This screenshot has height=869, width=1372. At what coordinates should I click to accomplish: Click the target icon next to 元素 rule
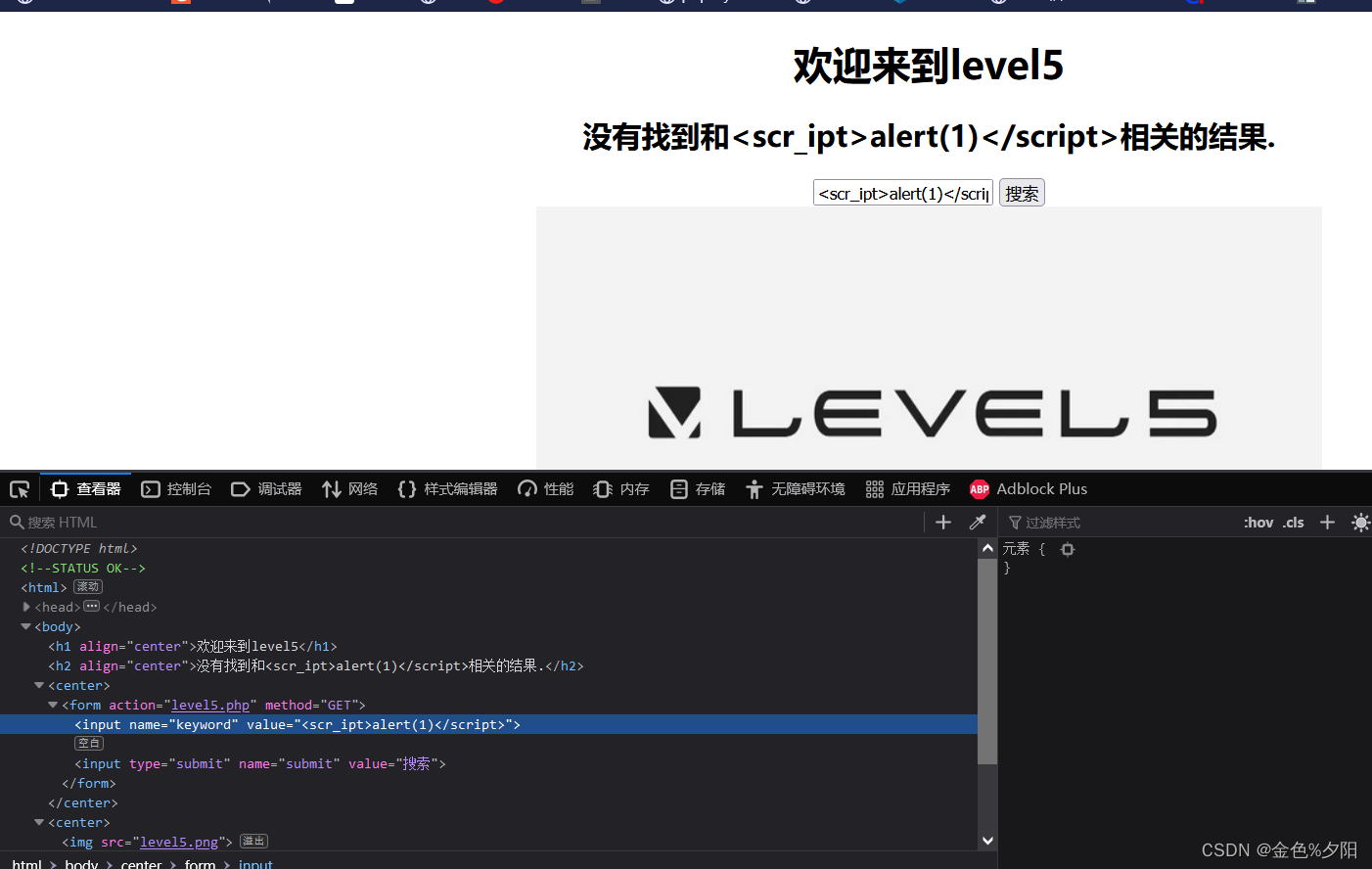click(x=1068, y=550)
